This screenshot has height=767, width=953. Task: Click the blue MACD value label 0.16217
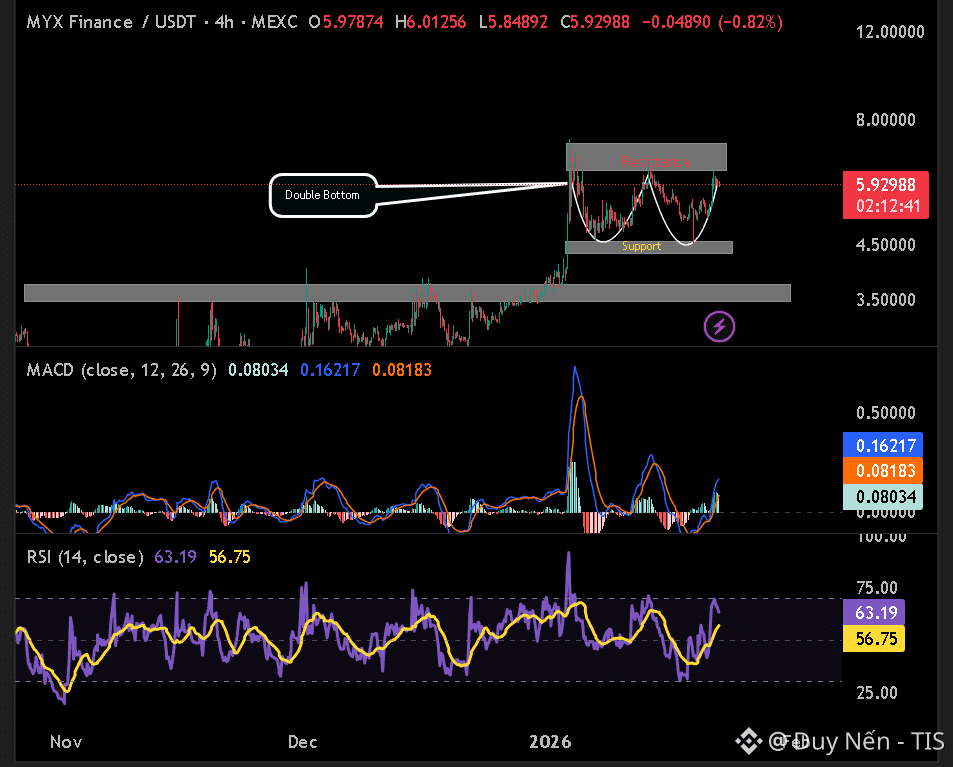coord(883,445)
